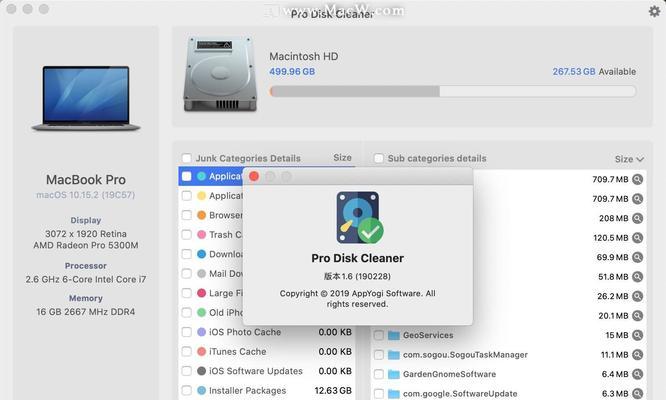Image resolution: width=666 pixels, height=400 pixels.
Task: Click the GardenGnomeSoftware folder icon
Action: pyautogui.click(x=394, y=375)
